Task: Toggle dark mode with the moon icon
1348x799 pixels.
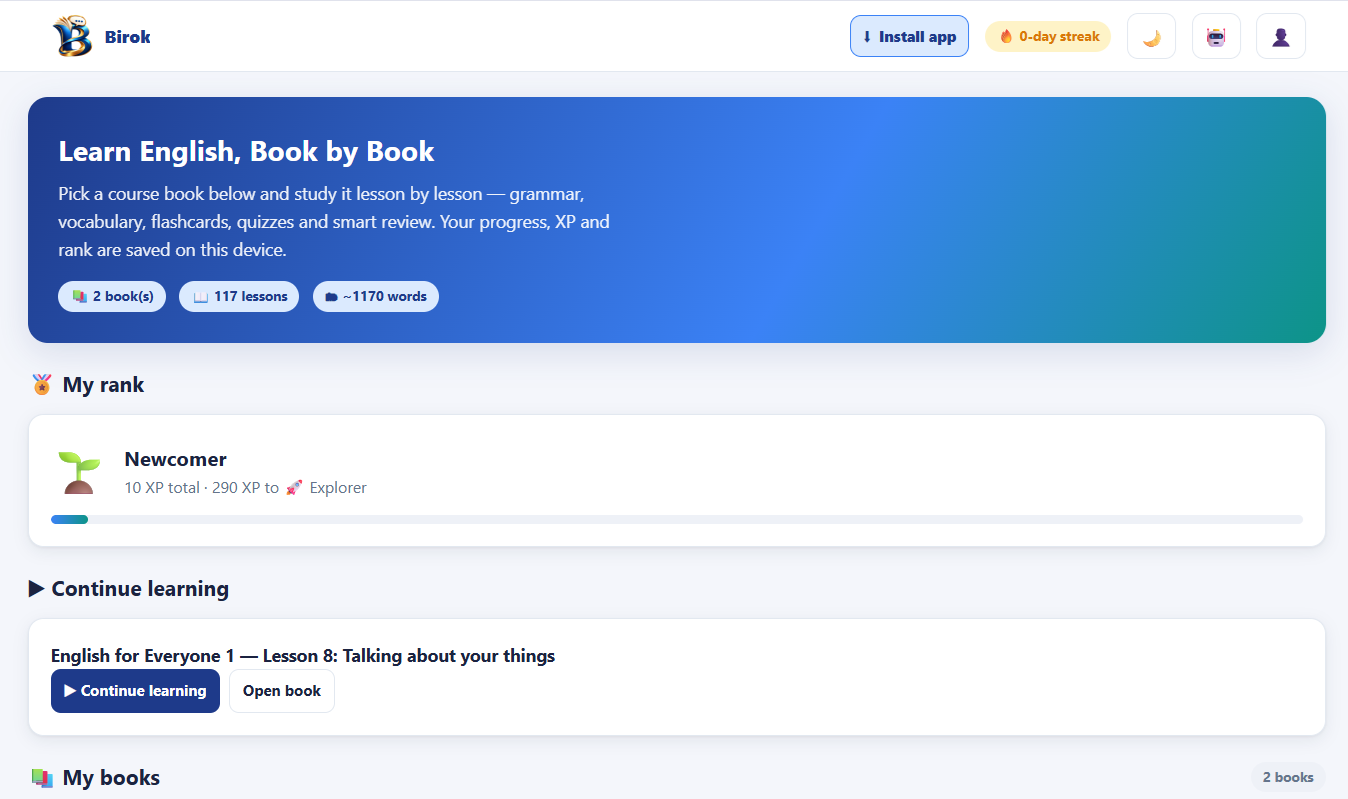Action: (x=1151, y=37)
